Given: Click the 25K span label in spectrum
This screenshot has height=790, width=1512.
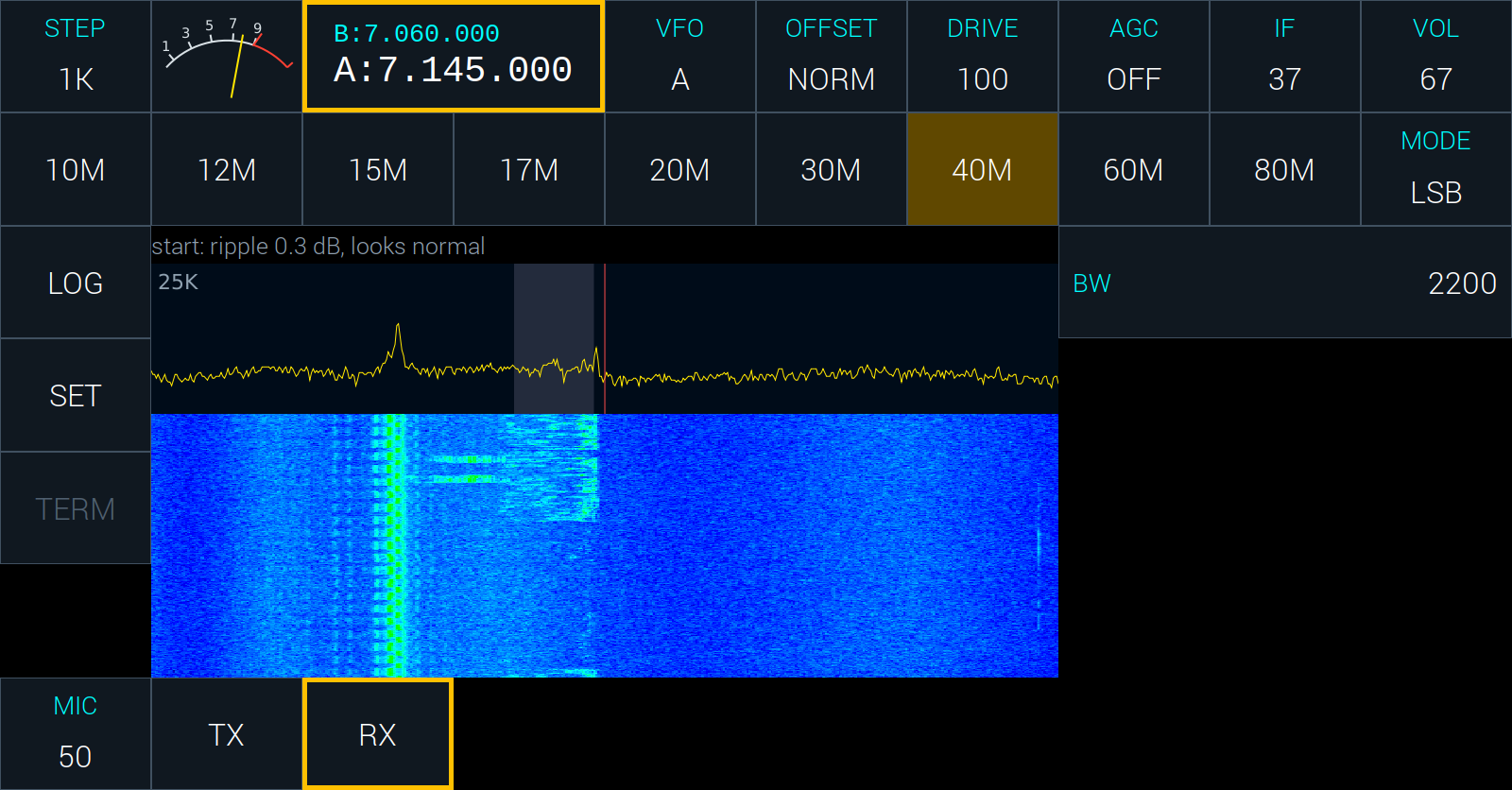Looking at the screenshot, I should click(x=178, y=282).
